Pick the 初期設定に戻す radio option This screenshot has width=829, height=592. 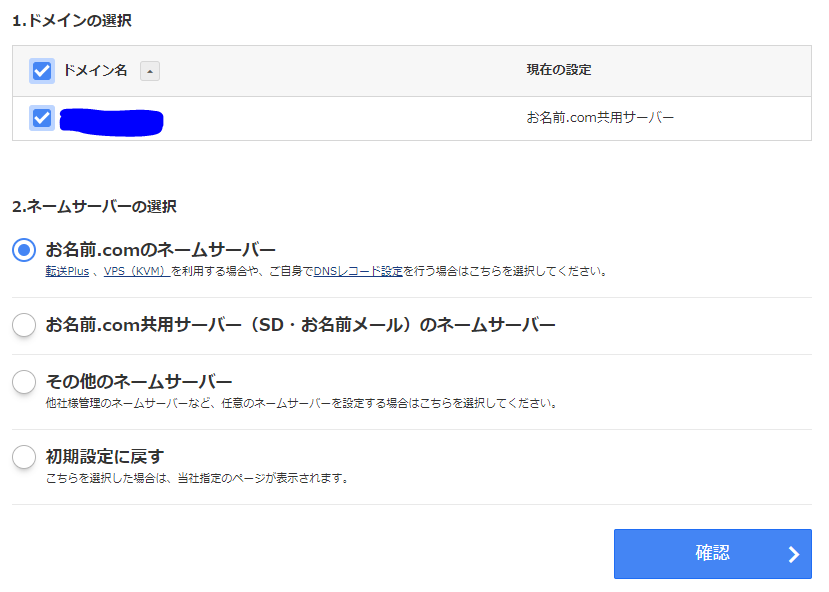click(x=24, y=457)
